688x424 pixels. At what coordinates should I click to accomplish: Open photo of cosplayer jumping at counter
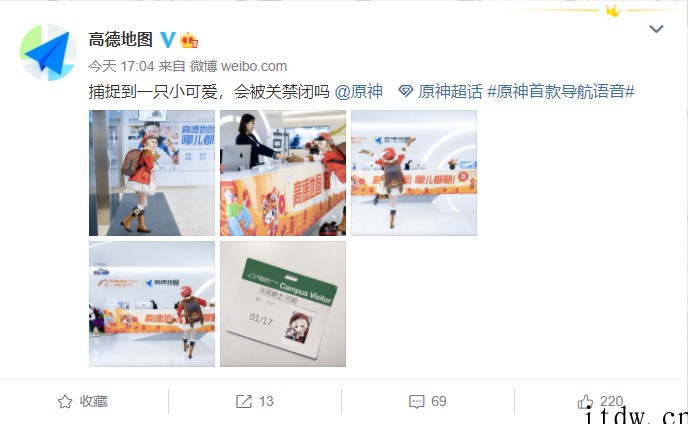coord(414,173)
